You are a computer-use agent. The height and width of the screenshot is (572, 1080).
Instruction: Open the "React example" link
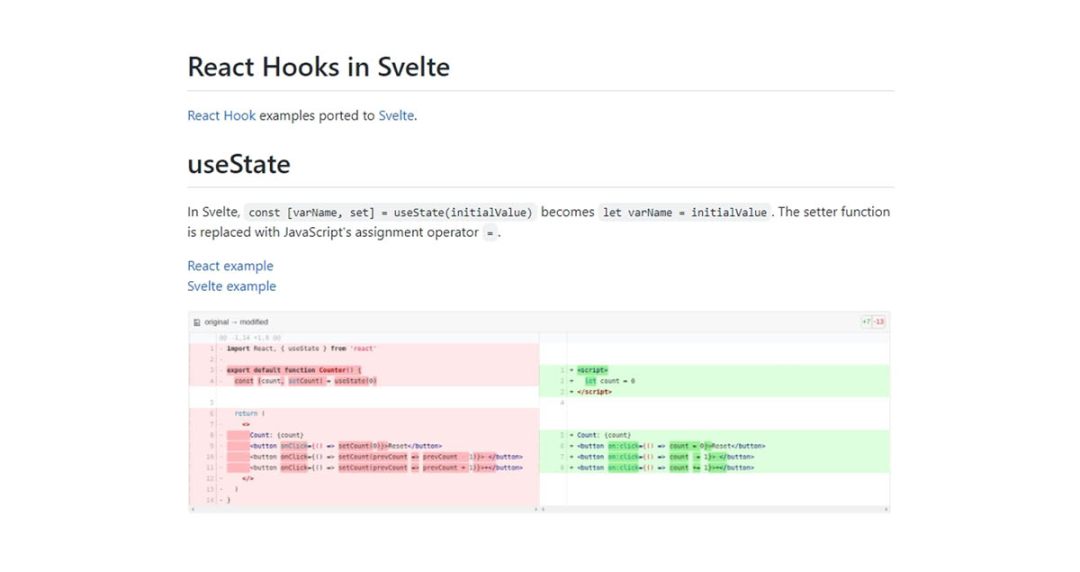click(230, 265)
